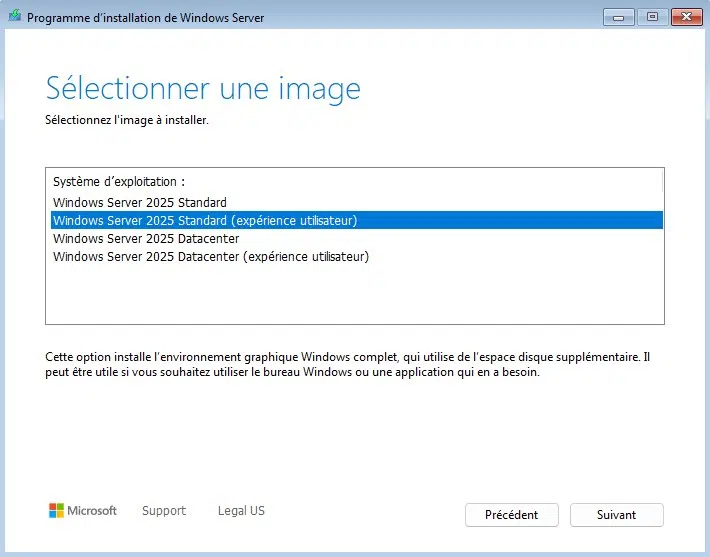Click the Microsoft wordmark text

click(x=92, y=511)
